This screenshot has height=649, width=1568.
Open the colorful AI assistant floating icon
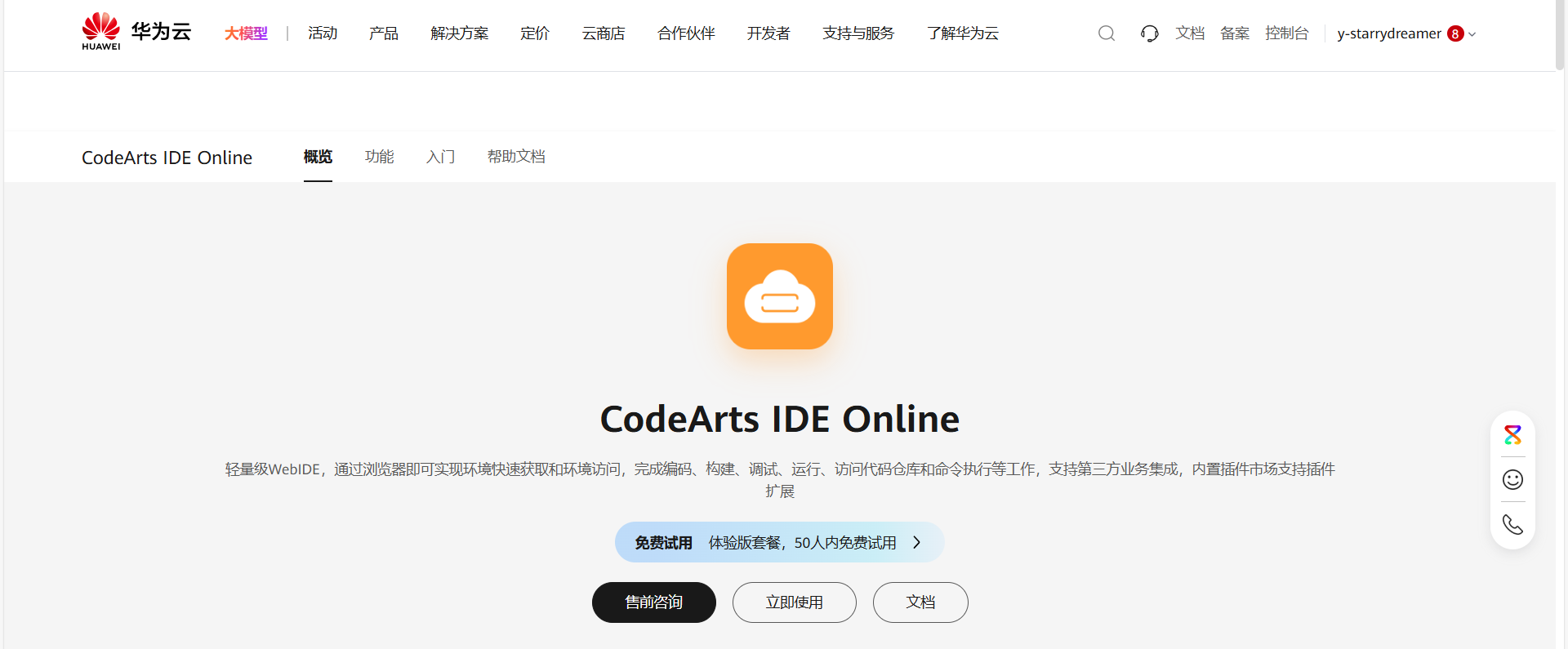[1512, 435]
